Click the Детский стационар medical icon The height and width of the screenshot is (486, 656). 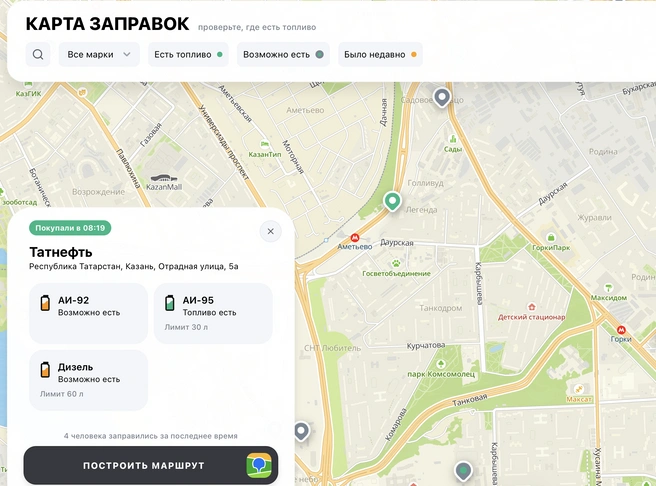(531, 307)
